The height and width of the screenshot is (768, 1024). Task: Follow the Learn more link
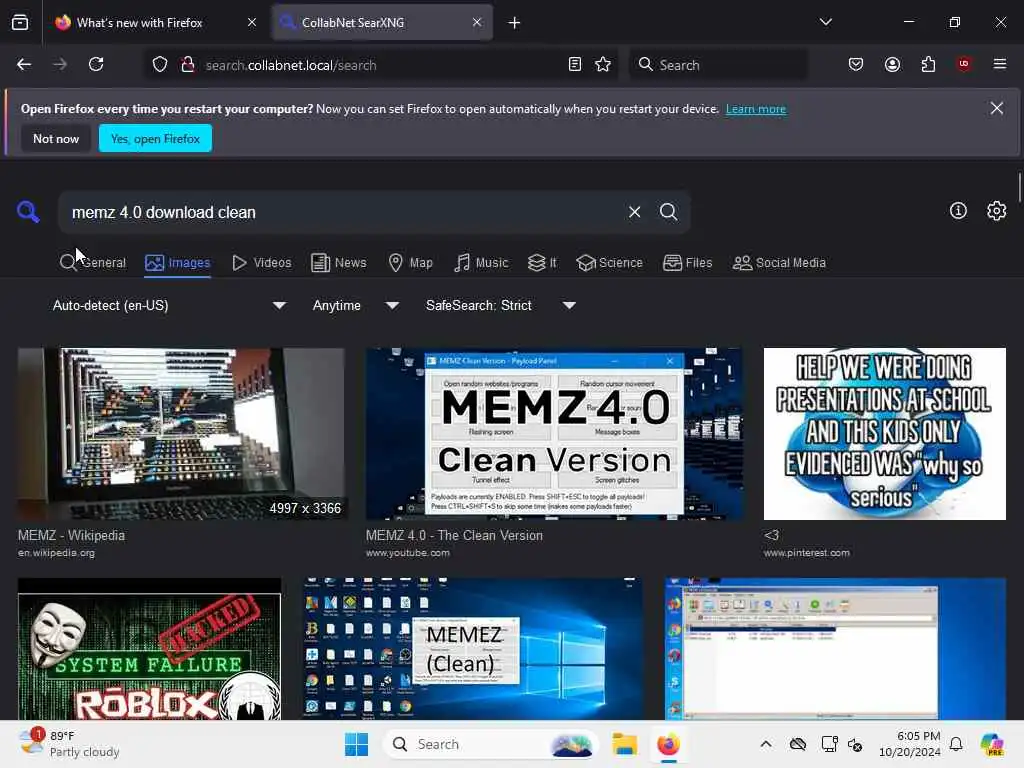tap(756, 109)
